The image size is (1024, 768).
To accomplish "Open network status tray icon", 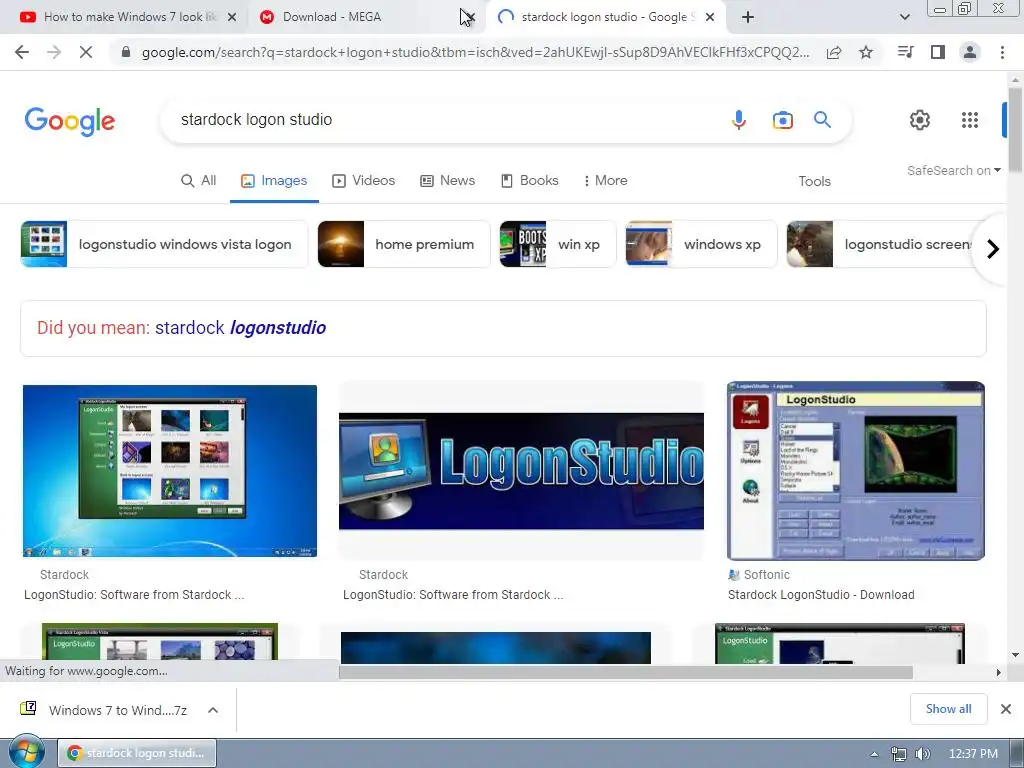I will [x=899, y=754].
